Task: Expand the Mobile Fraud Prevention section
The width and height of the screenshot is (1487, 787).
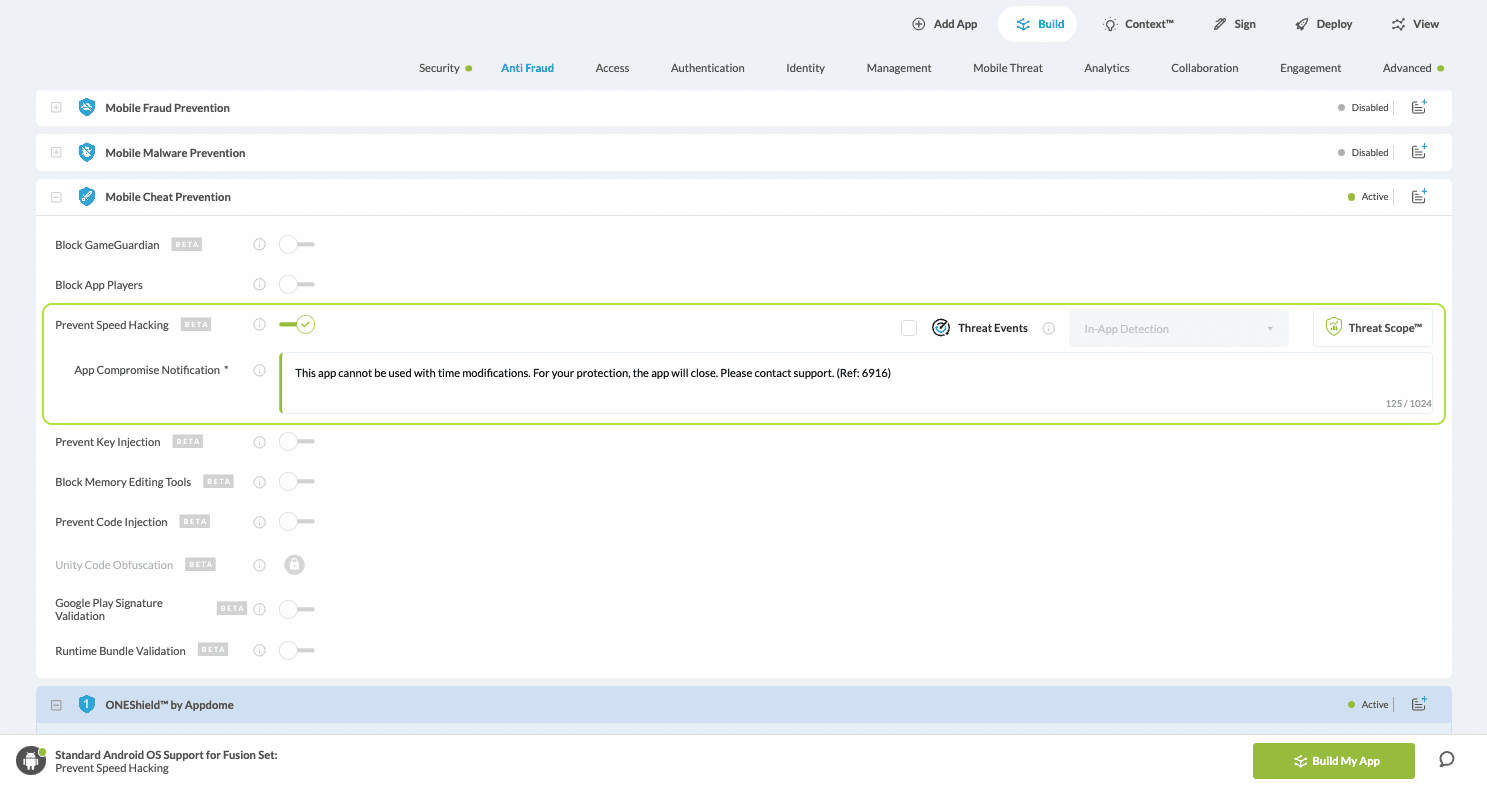Action: [x=56, y=108]
